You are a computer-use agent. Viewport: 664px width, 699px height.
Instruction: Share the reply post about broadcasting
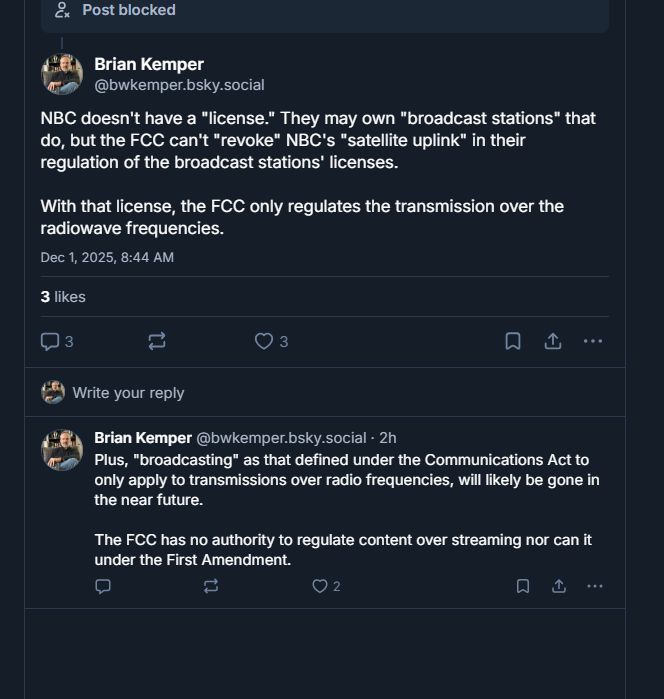tap(559, 586)
